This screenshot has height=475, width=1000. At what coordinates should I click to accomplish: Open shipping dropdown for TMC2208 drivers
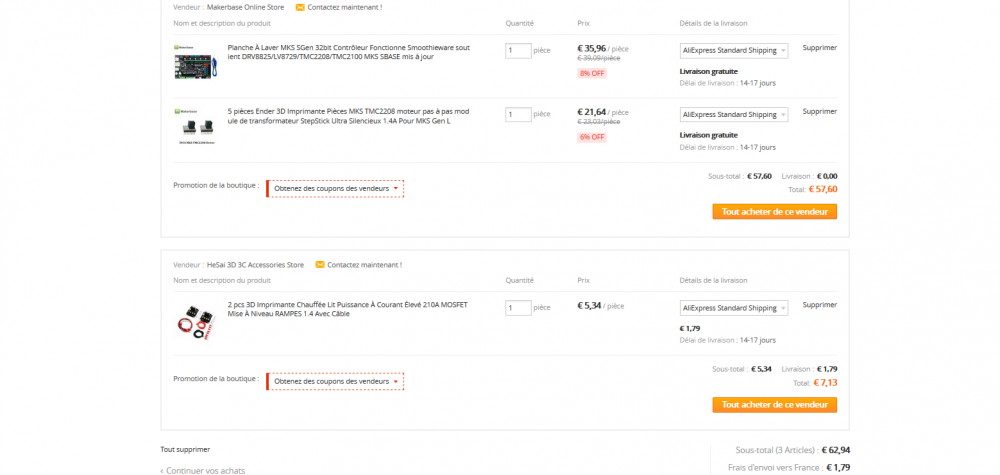point(734,115)
